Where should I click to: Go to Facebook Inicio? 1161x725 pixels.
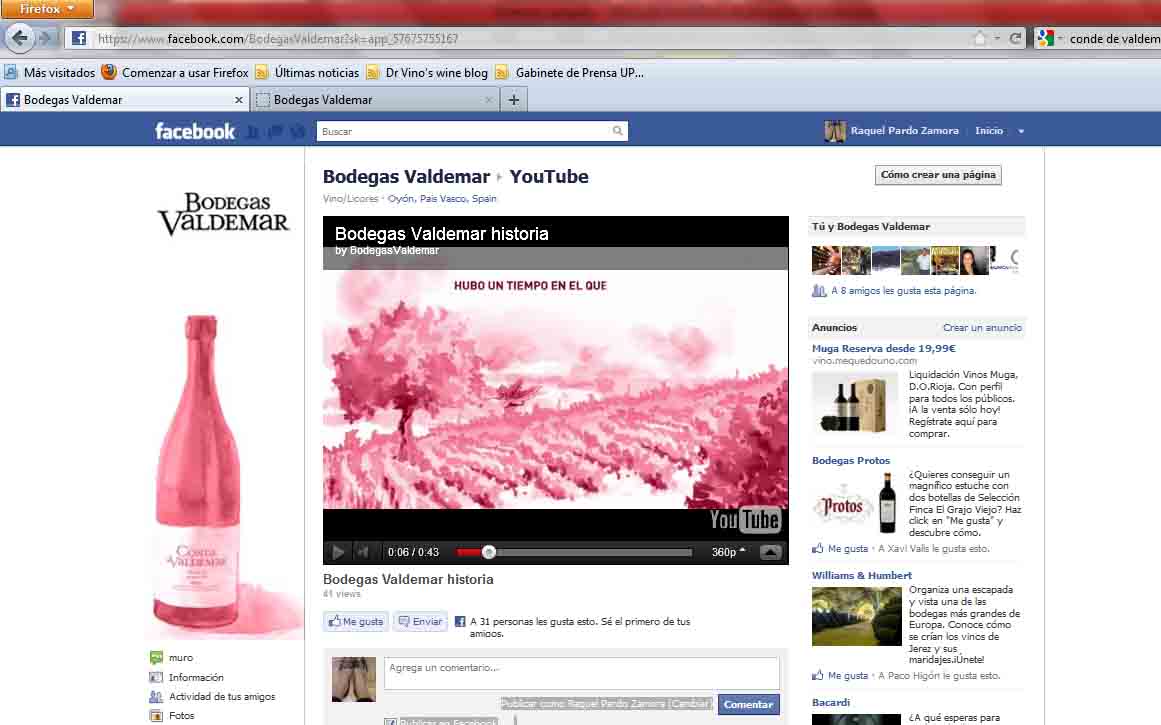(x=988, y=131)
